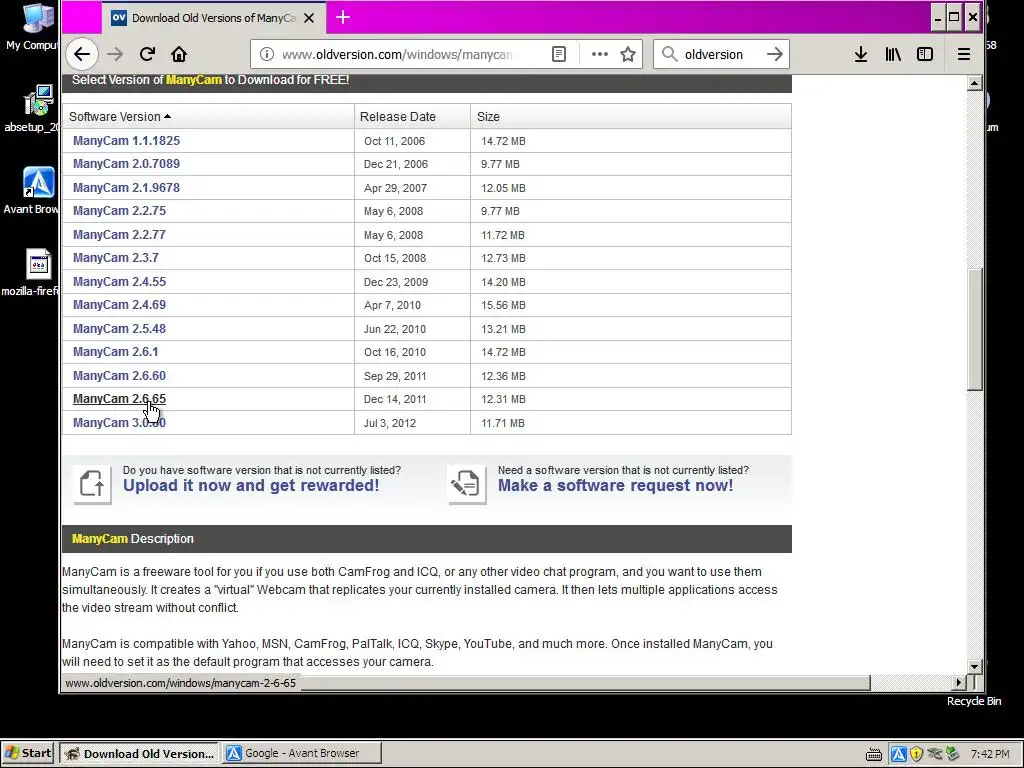Click the Avant Browser tray icon
The height and width of the screenshot is (768, 1024).
[899, 754]
